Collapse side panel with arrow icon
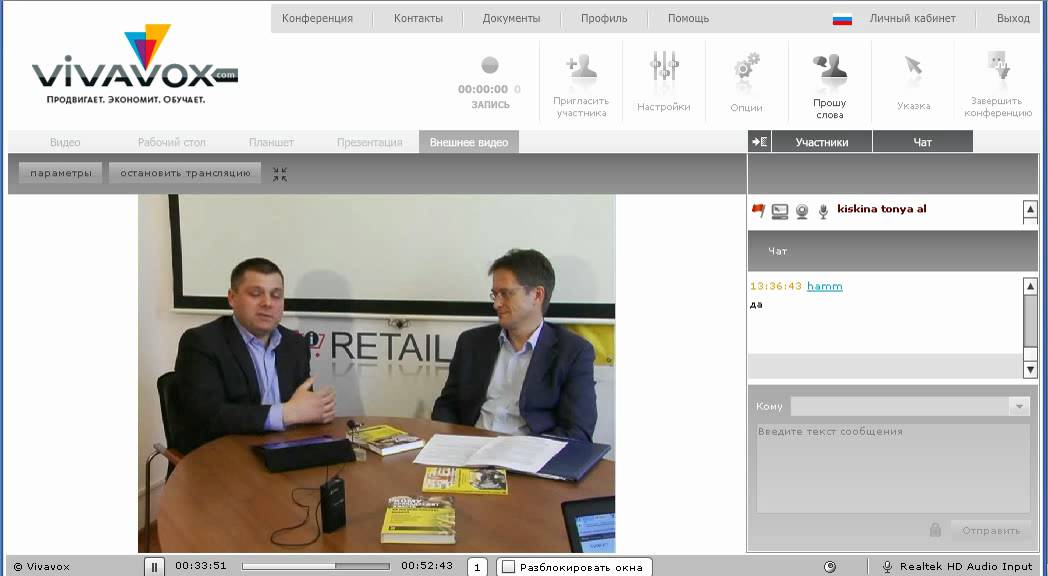 [759, 142]
